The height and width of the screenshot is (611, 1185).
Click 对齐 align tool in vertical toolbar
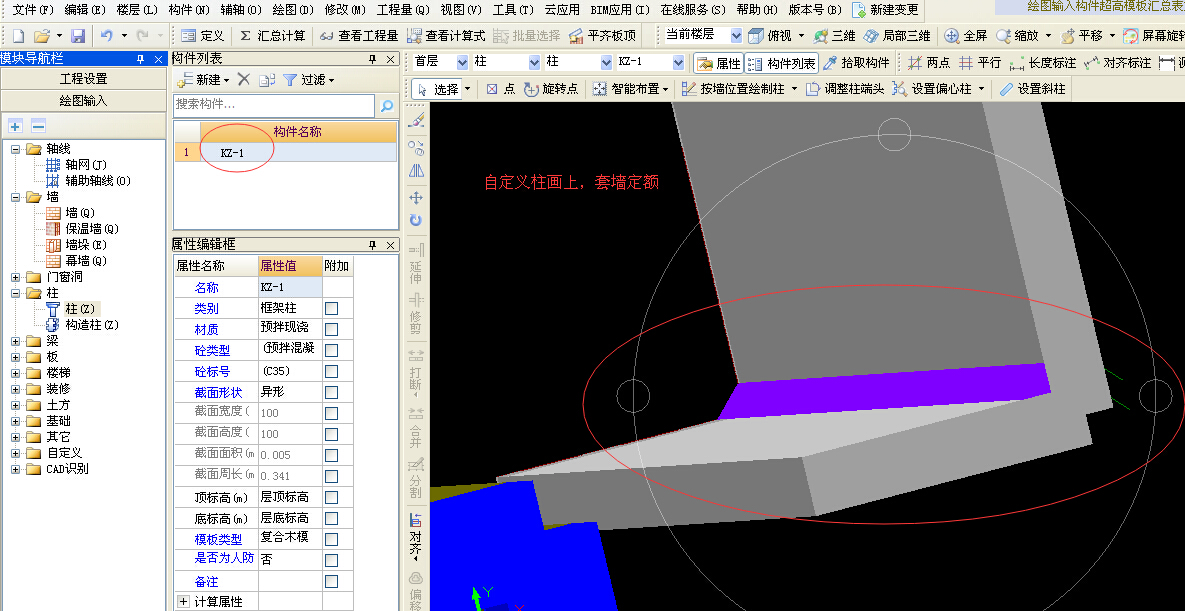click(x=416, y=535)
